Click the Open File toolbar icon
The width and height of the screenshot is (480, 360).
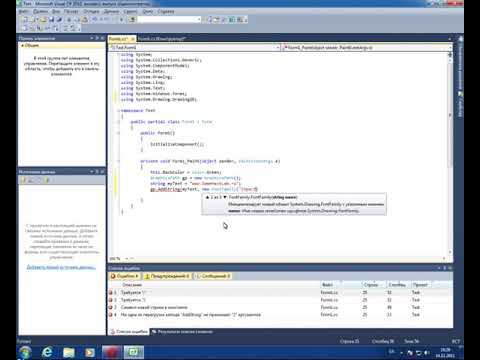43,20
